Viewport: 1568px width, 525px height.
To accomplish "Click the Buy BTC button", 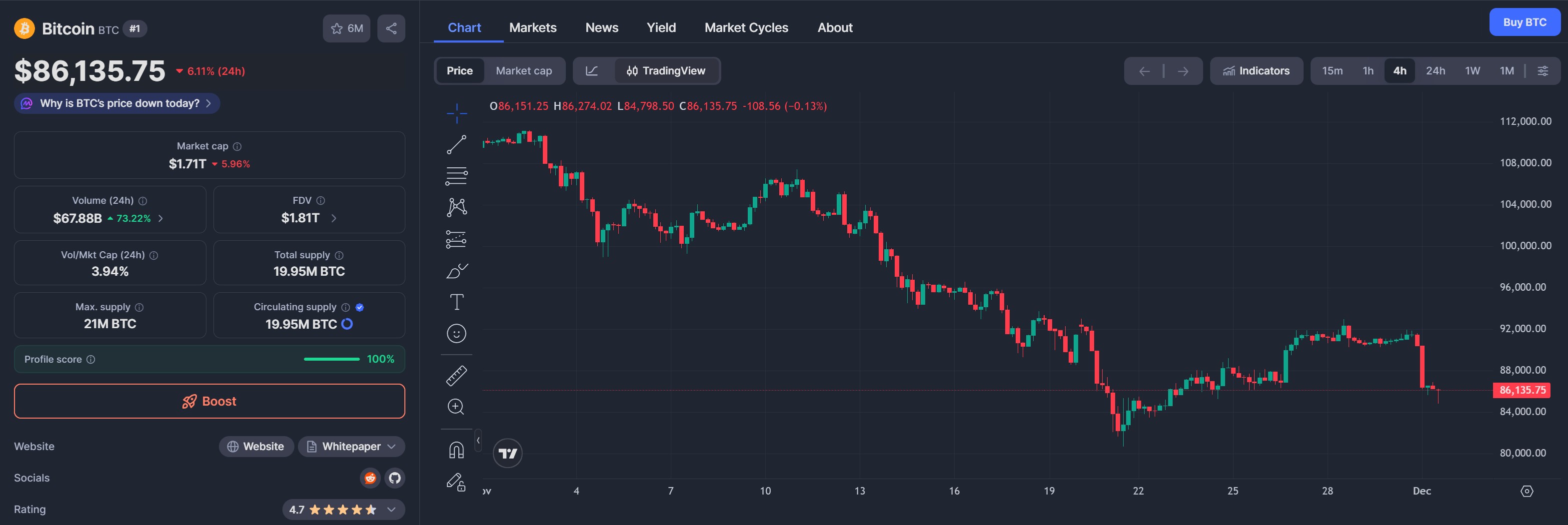I will (x=1524, y=22).
